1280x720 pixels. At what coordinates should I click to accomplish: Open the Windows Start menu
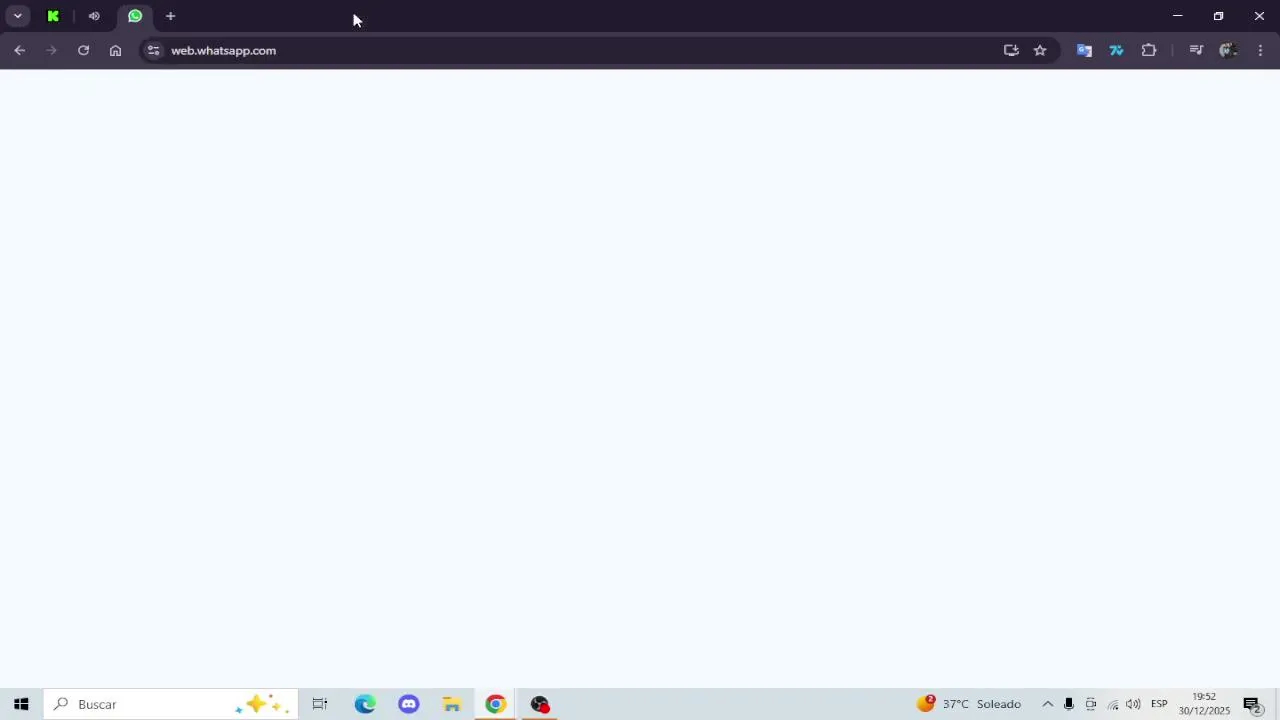pyautogui.click(x=21, y=704)
